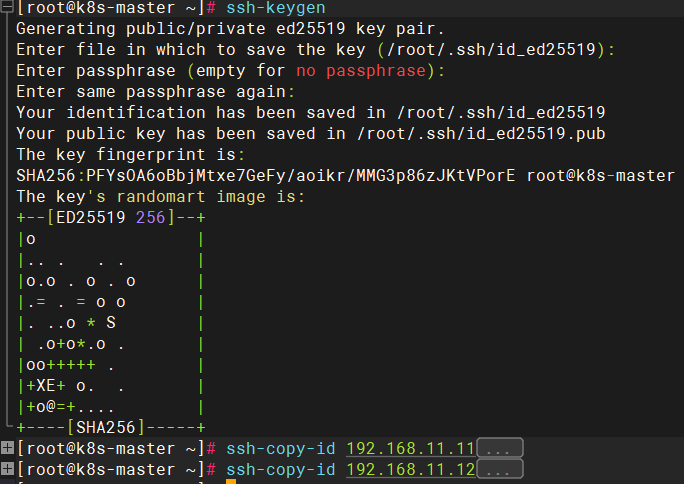Click the second ssh-copy-id command word
Image resolution: width=684 pixels, height=484 pixels.
point(280,470)
